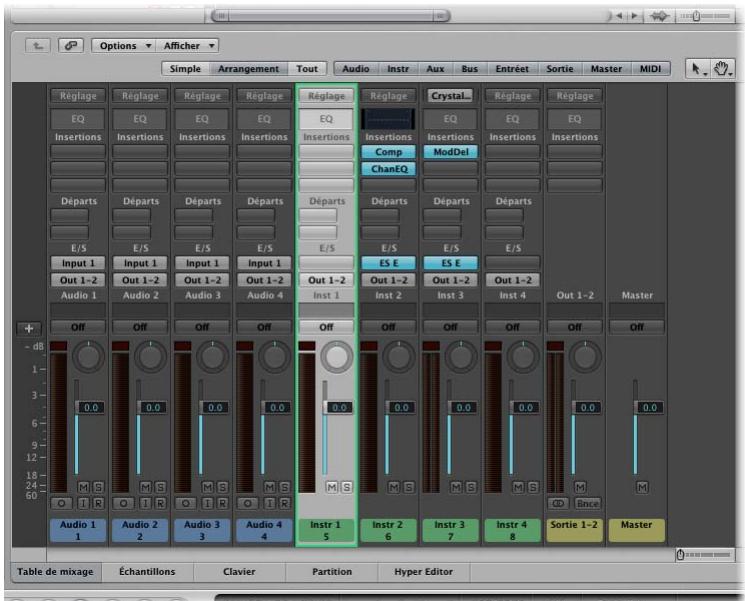745x601 pixels.
Task: Select the Instr 2 channel name label
Action: coord(388,530)
